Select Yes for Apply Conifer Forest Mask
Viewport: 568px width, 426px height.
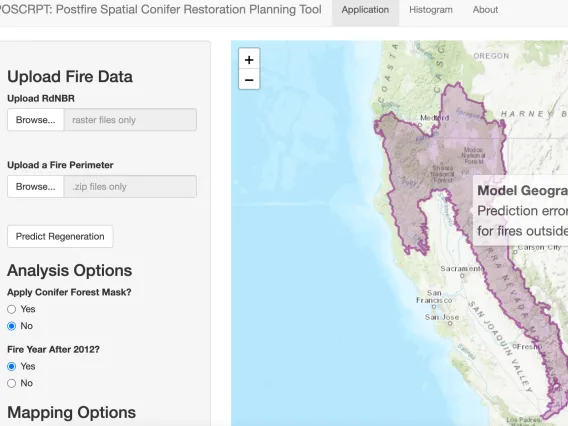pos(12,309)
